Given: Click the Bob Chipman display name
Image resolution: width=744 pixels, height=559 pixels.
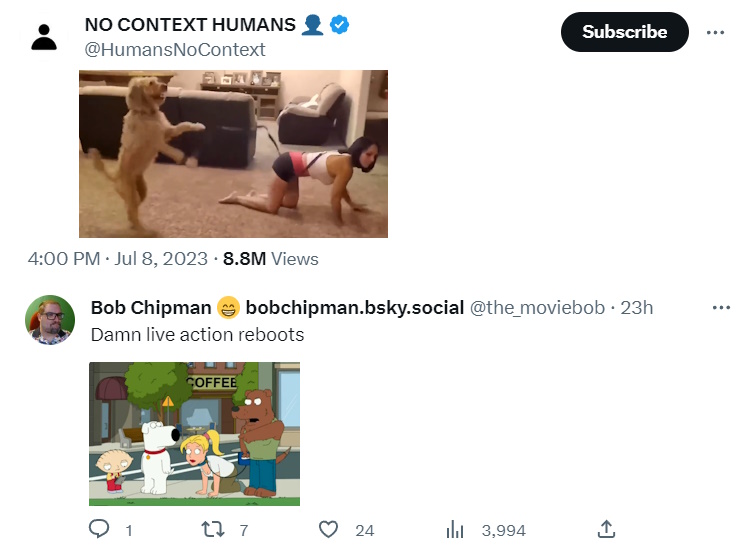Looking at the screenshot, I should tap(151, 307).
